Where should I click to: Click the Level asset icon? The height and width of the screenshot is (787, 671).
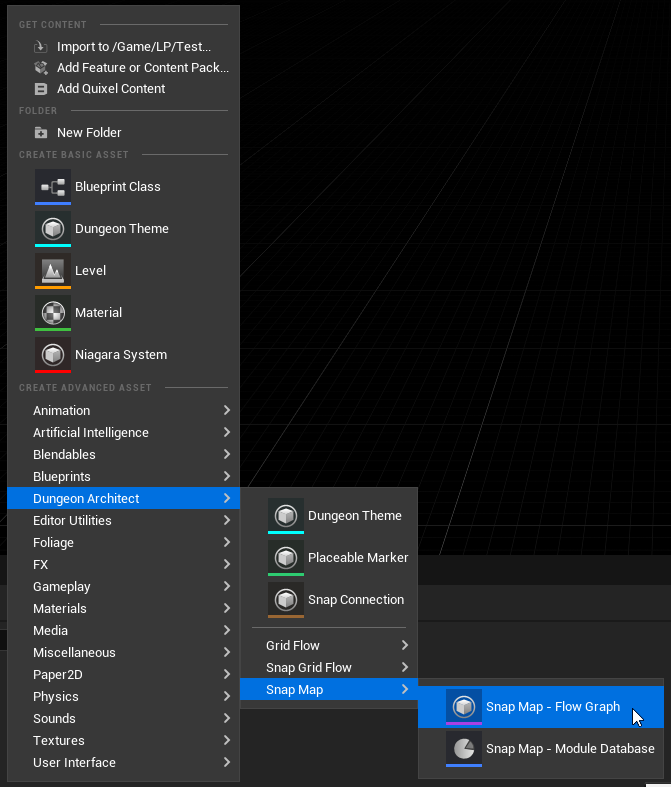53,271
